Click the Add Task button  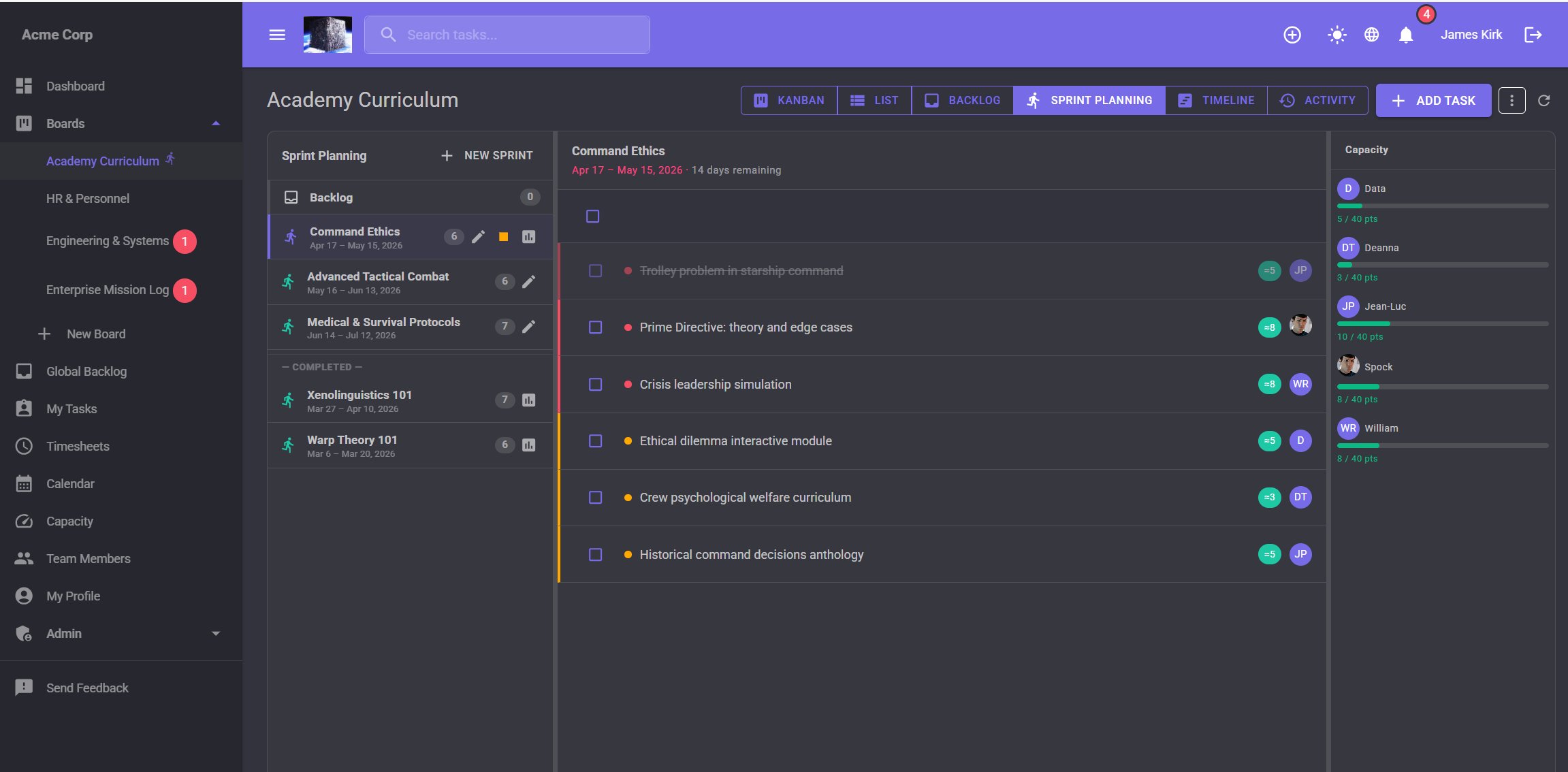[1433, 101]
